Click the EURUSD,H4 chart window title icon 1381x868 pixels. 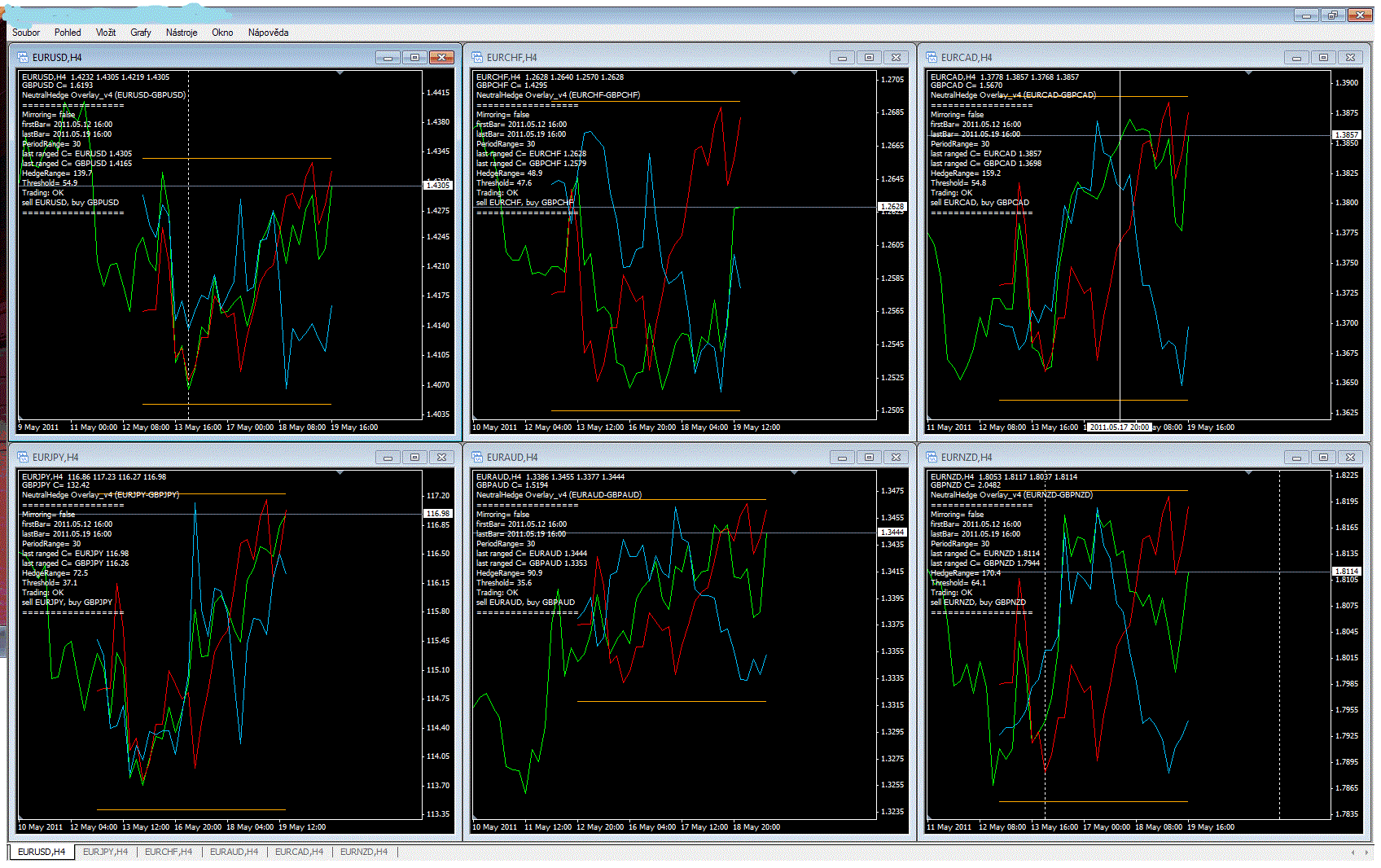(x=23, y=58)
